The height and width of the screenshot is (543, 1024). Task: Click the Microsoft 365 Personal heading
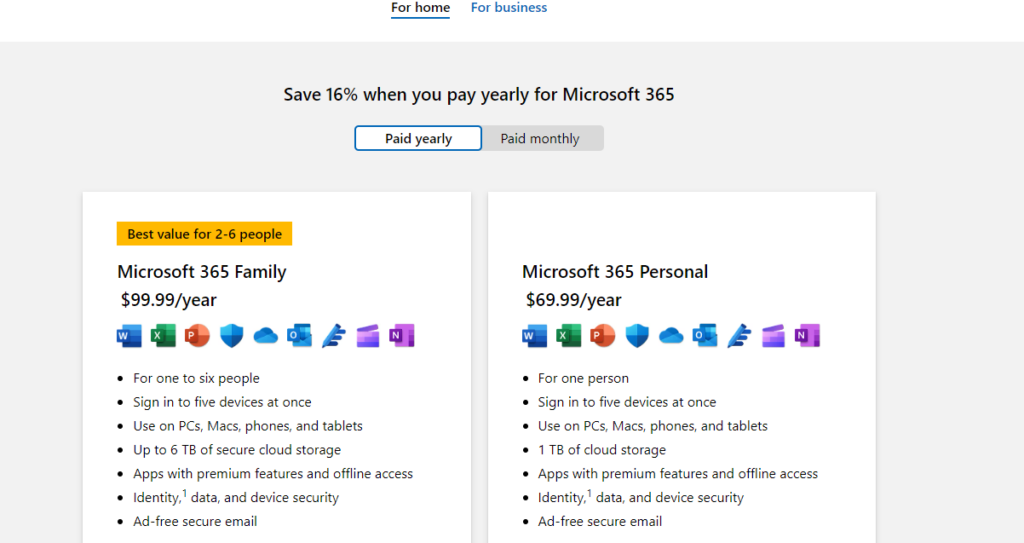pos(615,272)
